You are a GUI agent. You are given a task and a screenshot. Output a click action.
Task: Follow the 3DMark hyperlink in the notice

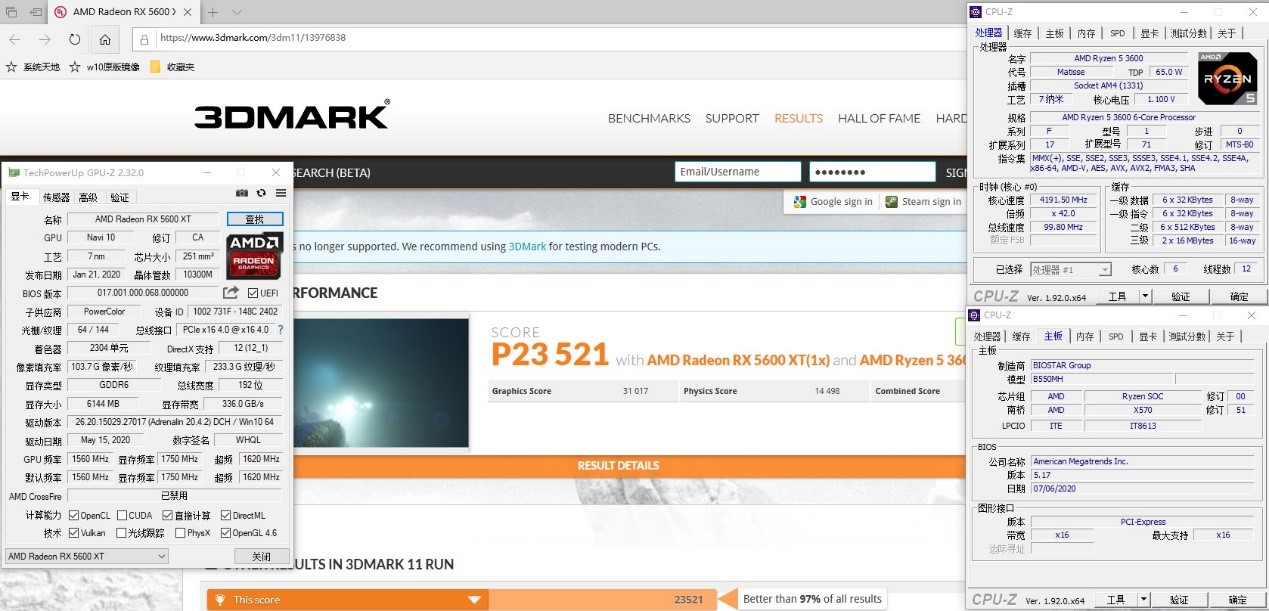tap(527, 246)
